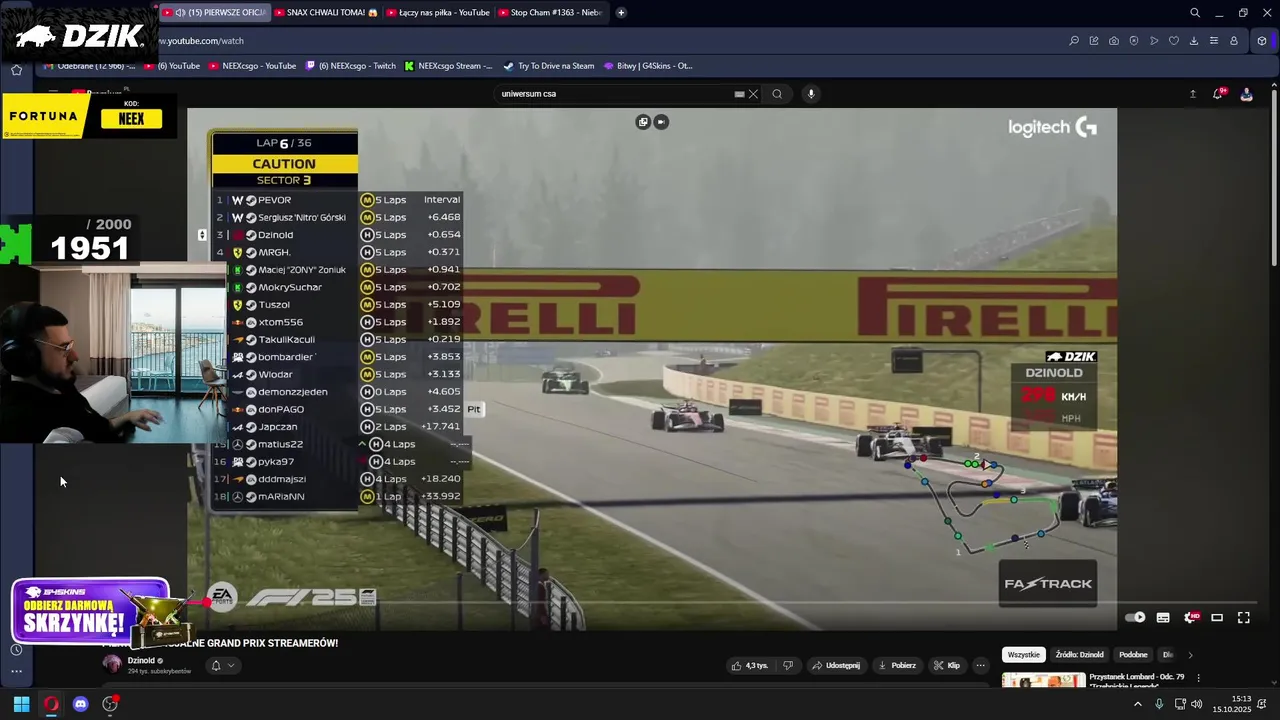Toggle video subtitles button
Viewport: 1280px width, 720px height.
[x=1163, y=618]
